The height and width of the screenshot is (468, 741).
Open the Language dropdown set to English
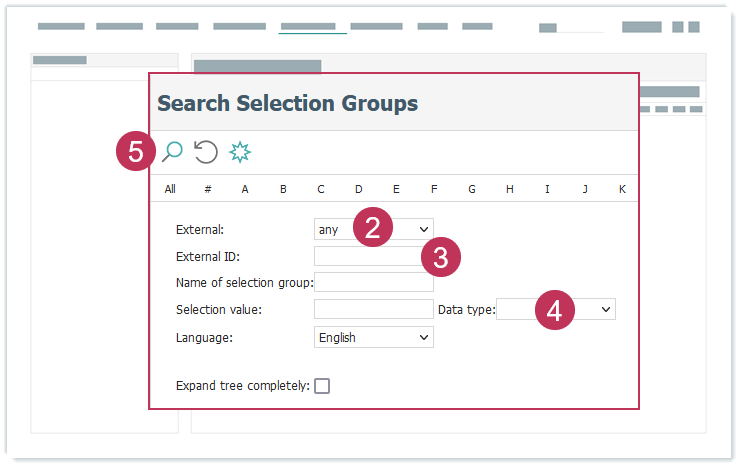tap(373, 337)
